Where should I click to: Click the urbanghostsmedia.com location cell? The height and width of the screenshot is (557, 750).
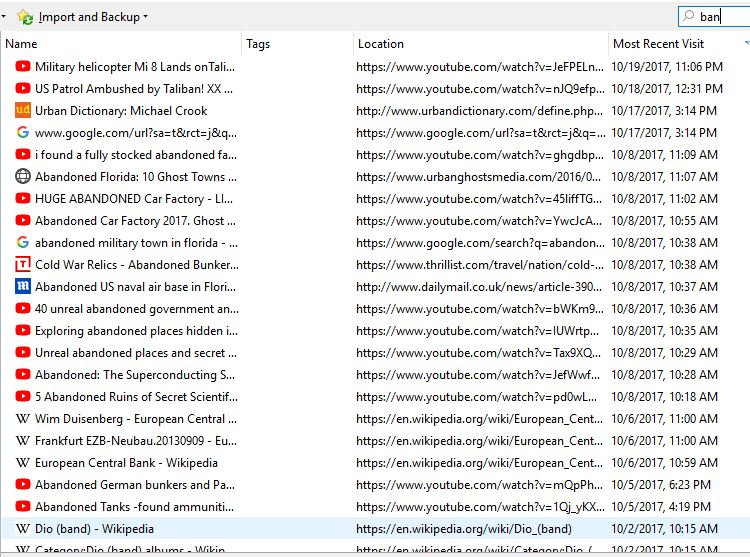(478, 177)
